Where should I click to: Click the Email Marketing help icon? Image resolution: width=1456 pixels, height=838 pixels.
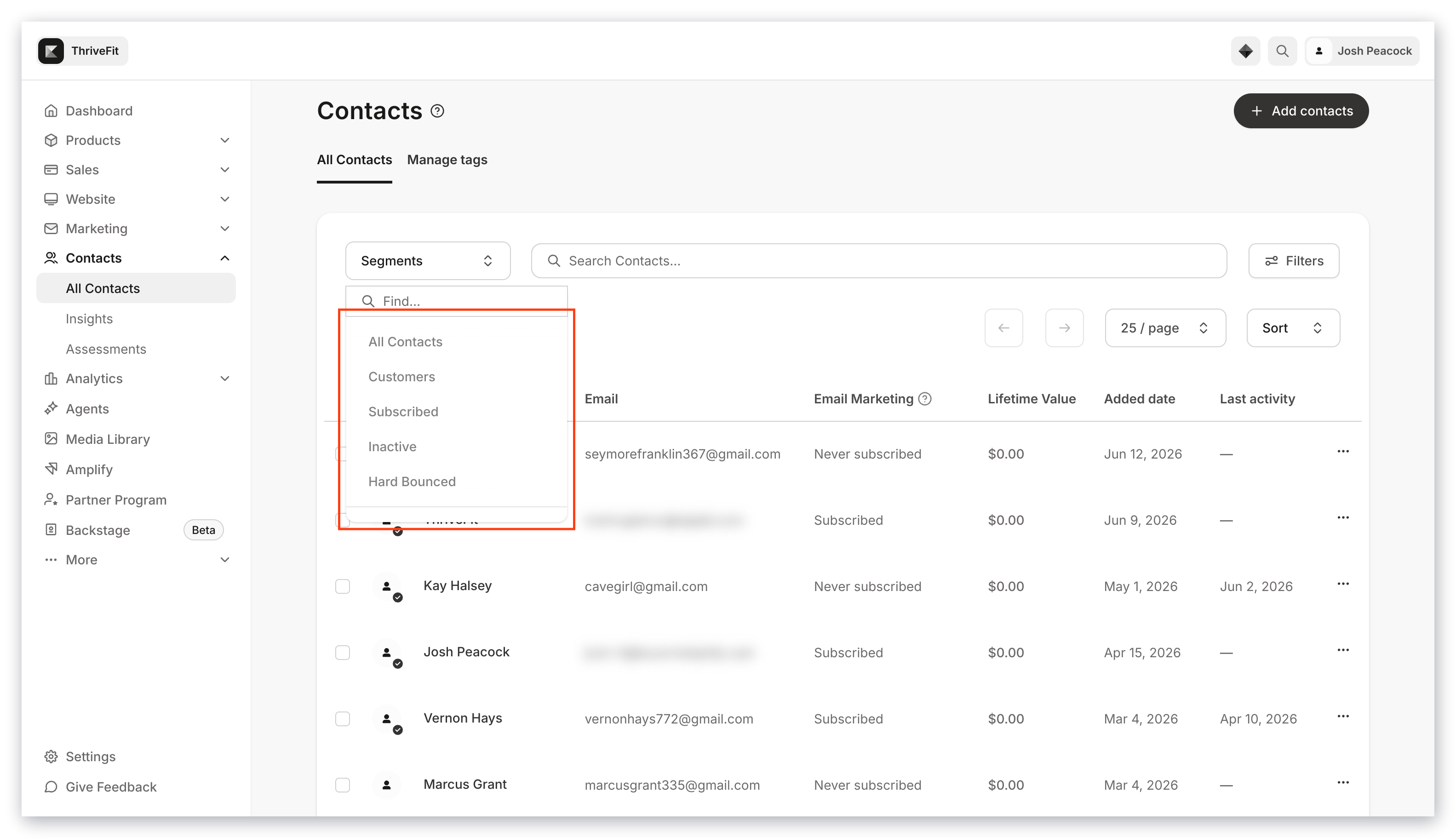coord(925,398)
